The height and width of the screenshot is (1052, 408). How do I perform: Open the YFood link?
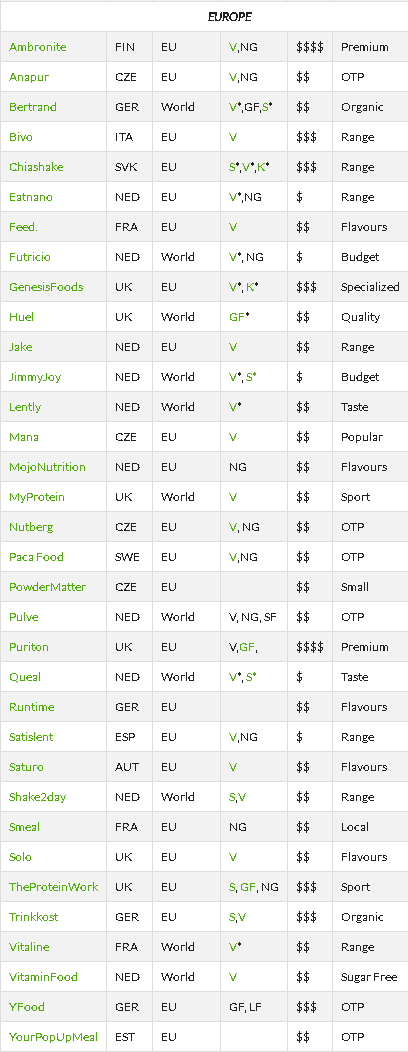[x=27, y=1007]
